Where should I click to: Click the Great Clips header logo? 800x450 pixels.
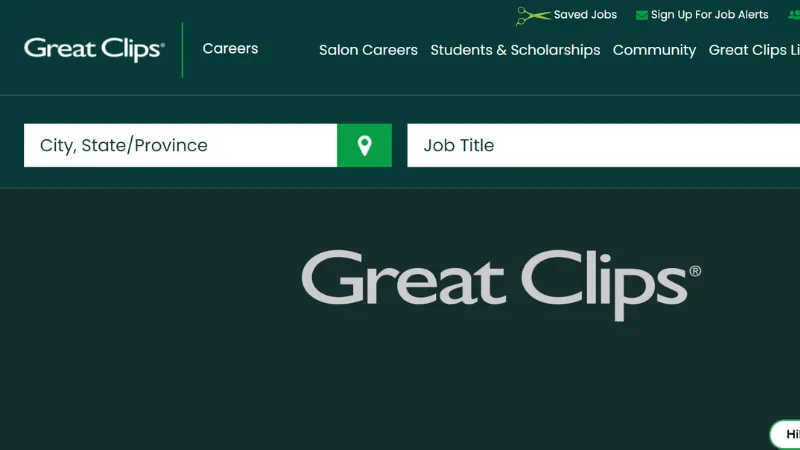tap(94, 49)
